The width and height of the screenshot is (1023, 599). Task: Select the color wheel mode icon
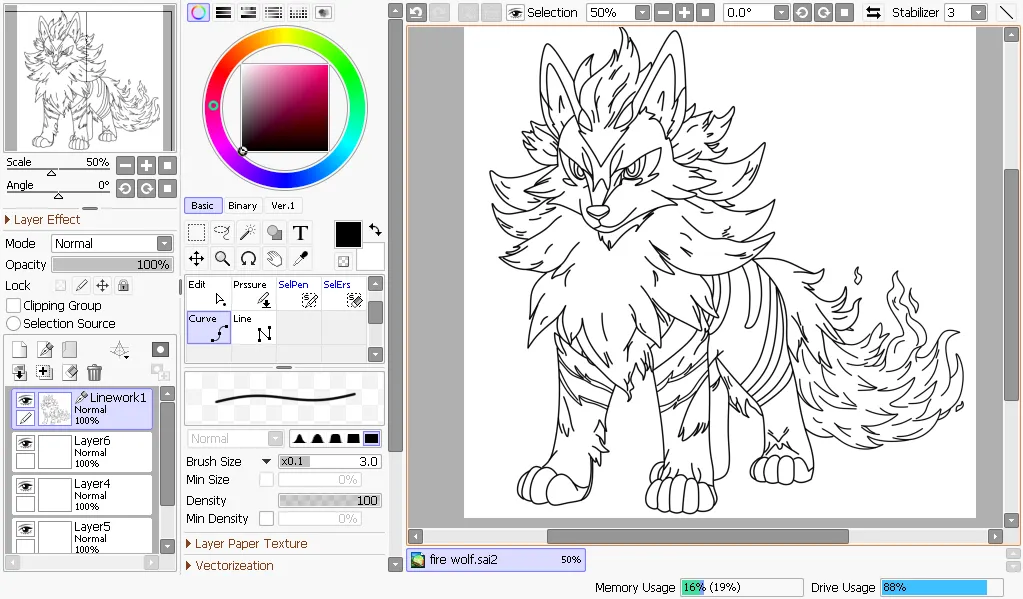pos(198,12)
